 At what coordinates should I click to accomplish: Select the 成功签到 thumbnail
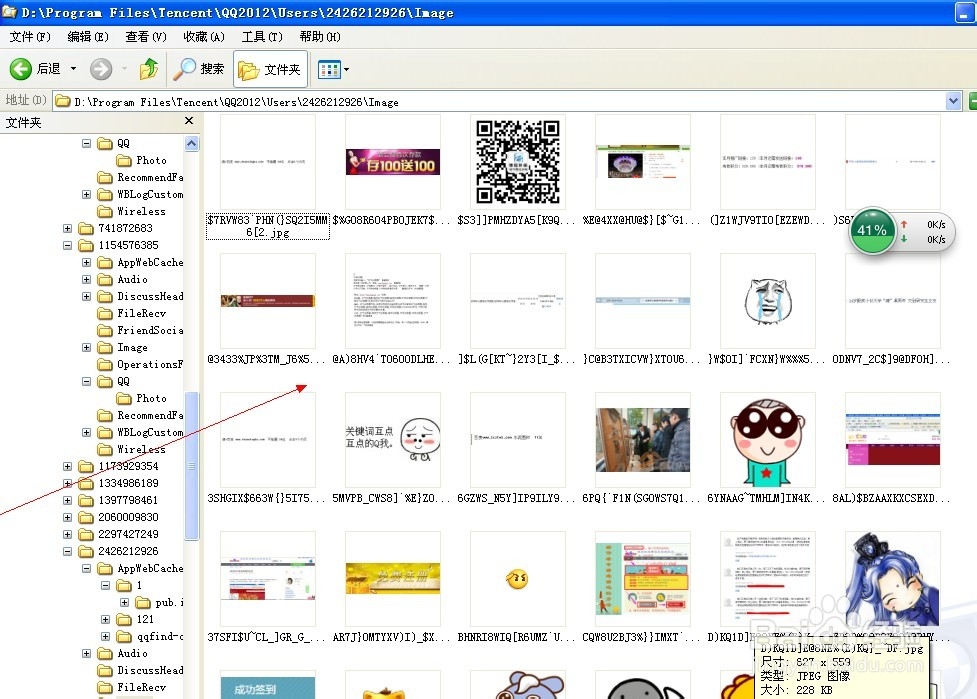pyautogui.click(x=267, y=685)
